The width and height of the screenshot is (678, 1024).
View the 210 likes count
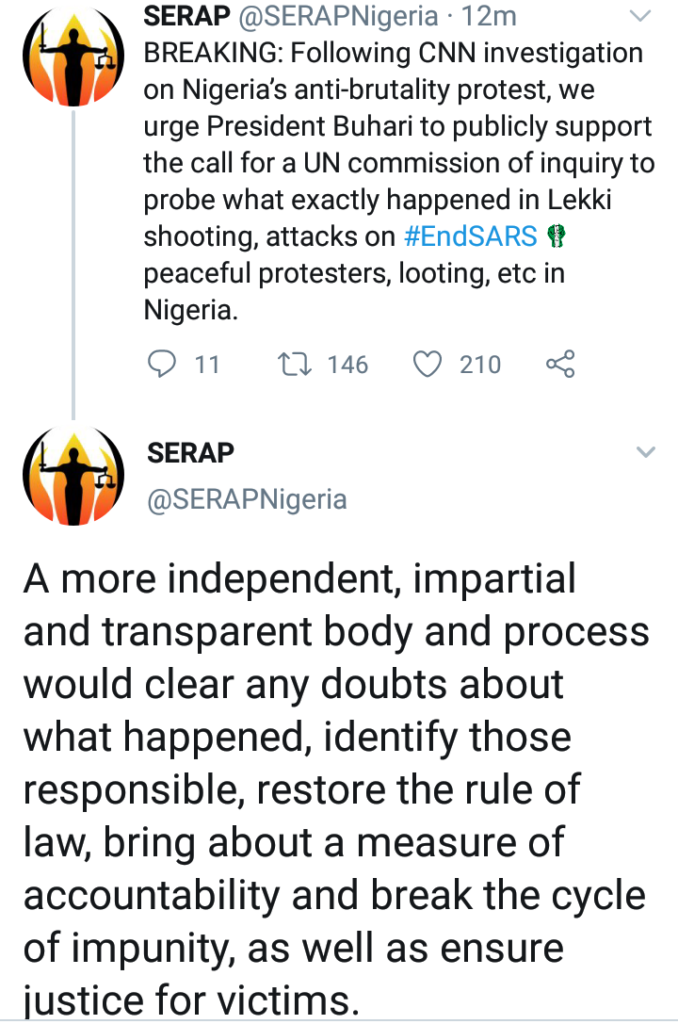pos(480,364)
